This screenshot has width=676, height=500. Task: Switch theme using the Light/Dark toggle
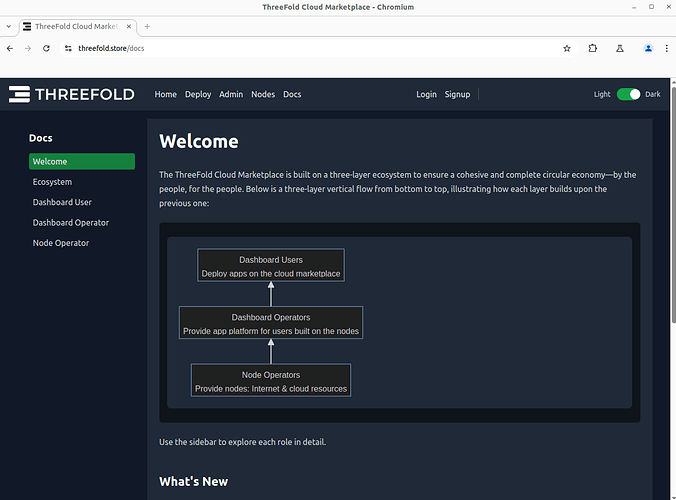click(x=628, y=94)
